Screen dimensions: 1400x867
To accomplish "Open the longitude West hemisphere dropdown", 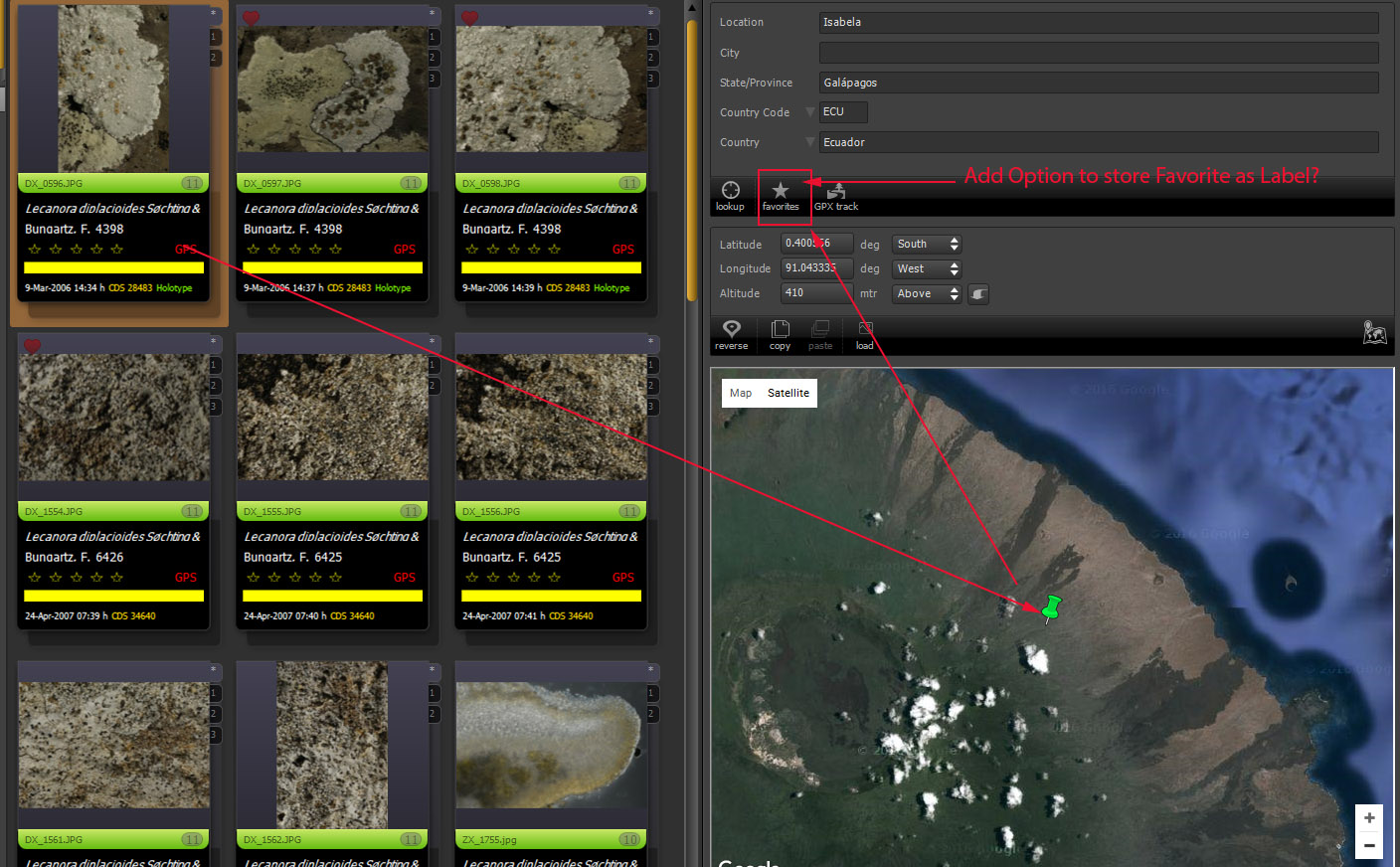I will point(927,268).
